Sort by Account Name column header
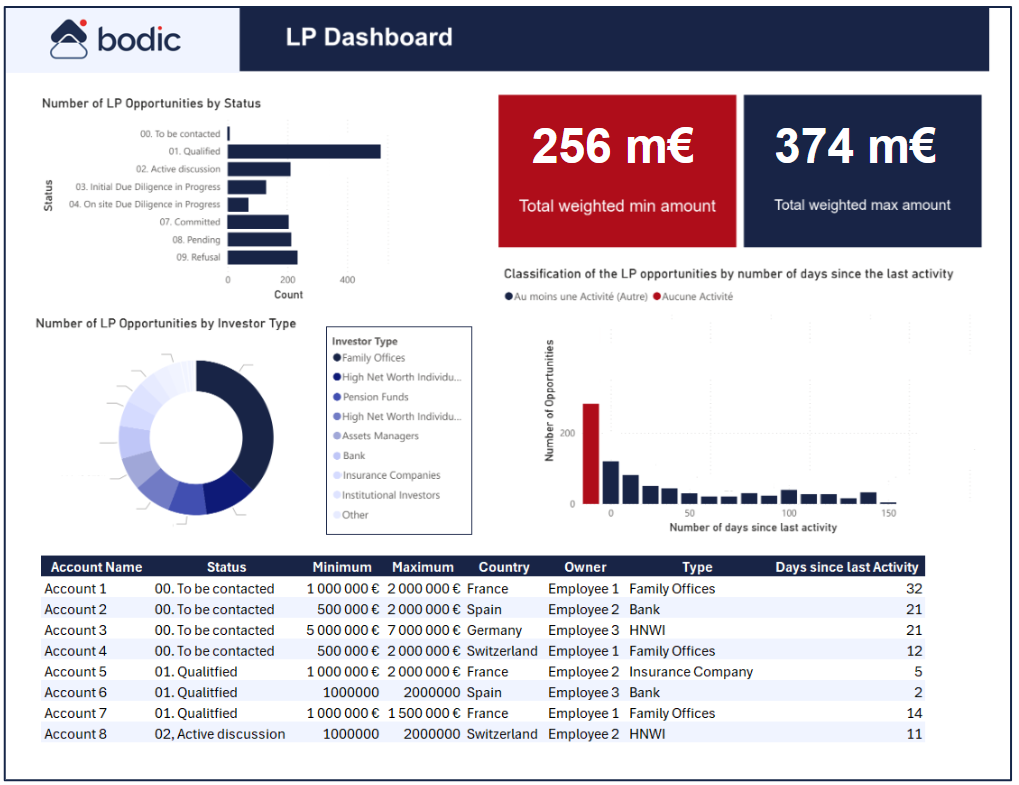The width and height of the screenshot is (1019, 785). 96,567
